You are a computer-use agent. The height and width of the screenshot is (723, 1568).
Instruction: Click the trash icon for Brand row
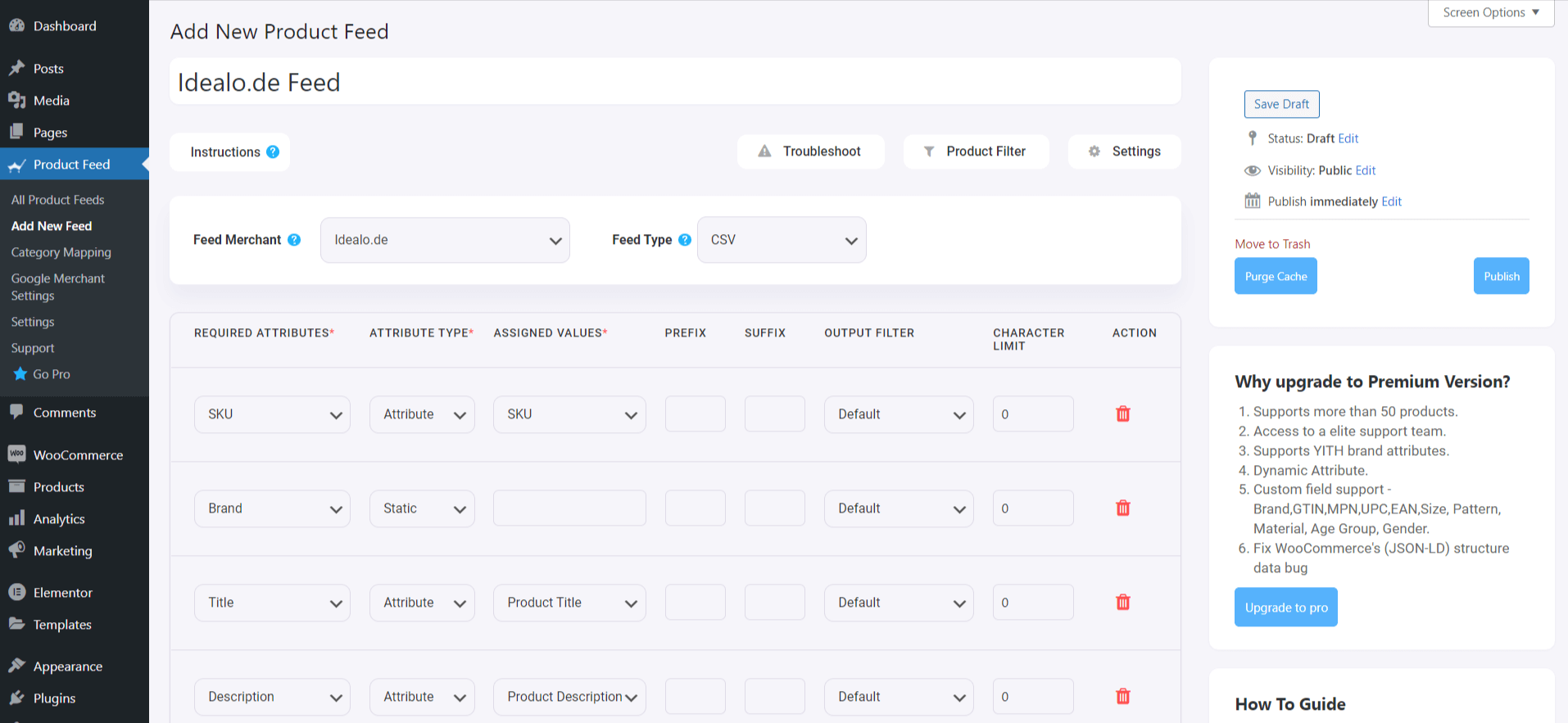(1122, 508)
